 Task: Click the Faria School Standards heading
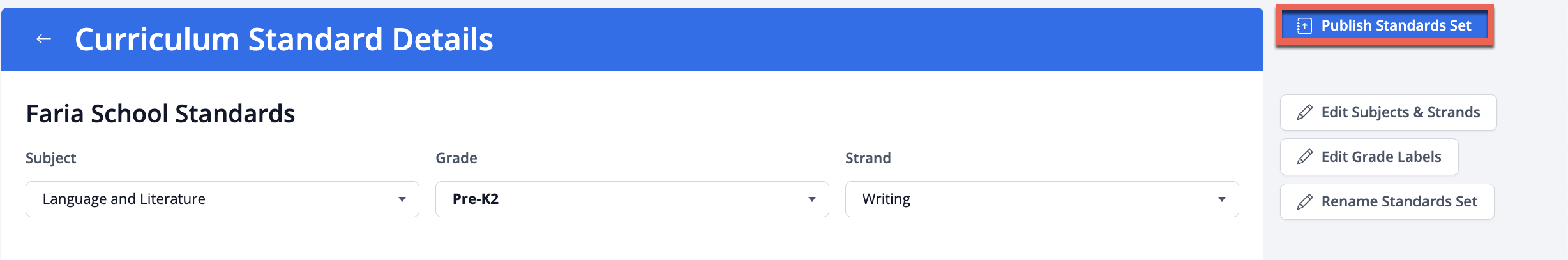point(160,114)
